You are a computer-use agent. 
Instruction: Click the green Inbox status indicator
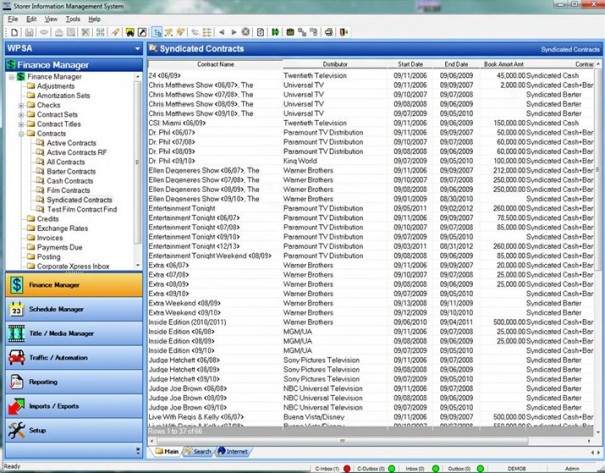436,469
